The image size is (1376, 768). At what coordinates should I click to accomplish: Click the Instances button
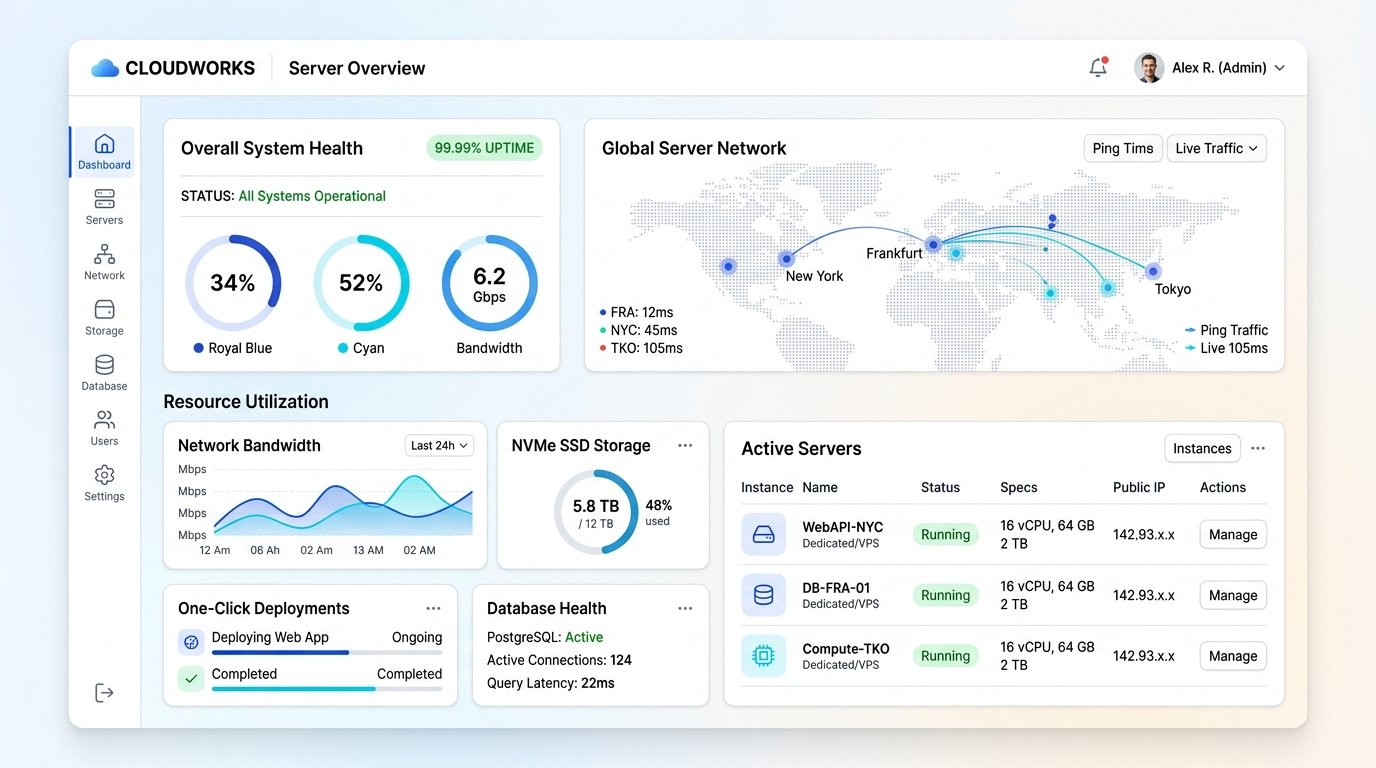pos(1202,448)
